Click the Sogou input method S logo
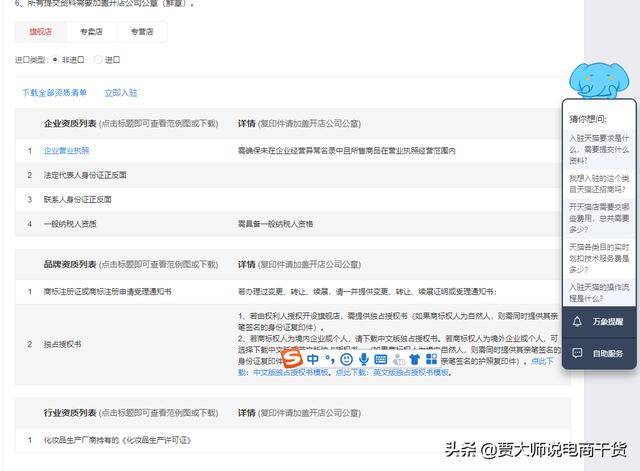Viewport: 640px width, 471px height. (x=292, y=358)
